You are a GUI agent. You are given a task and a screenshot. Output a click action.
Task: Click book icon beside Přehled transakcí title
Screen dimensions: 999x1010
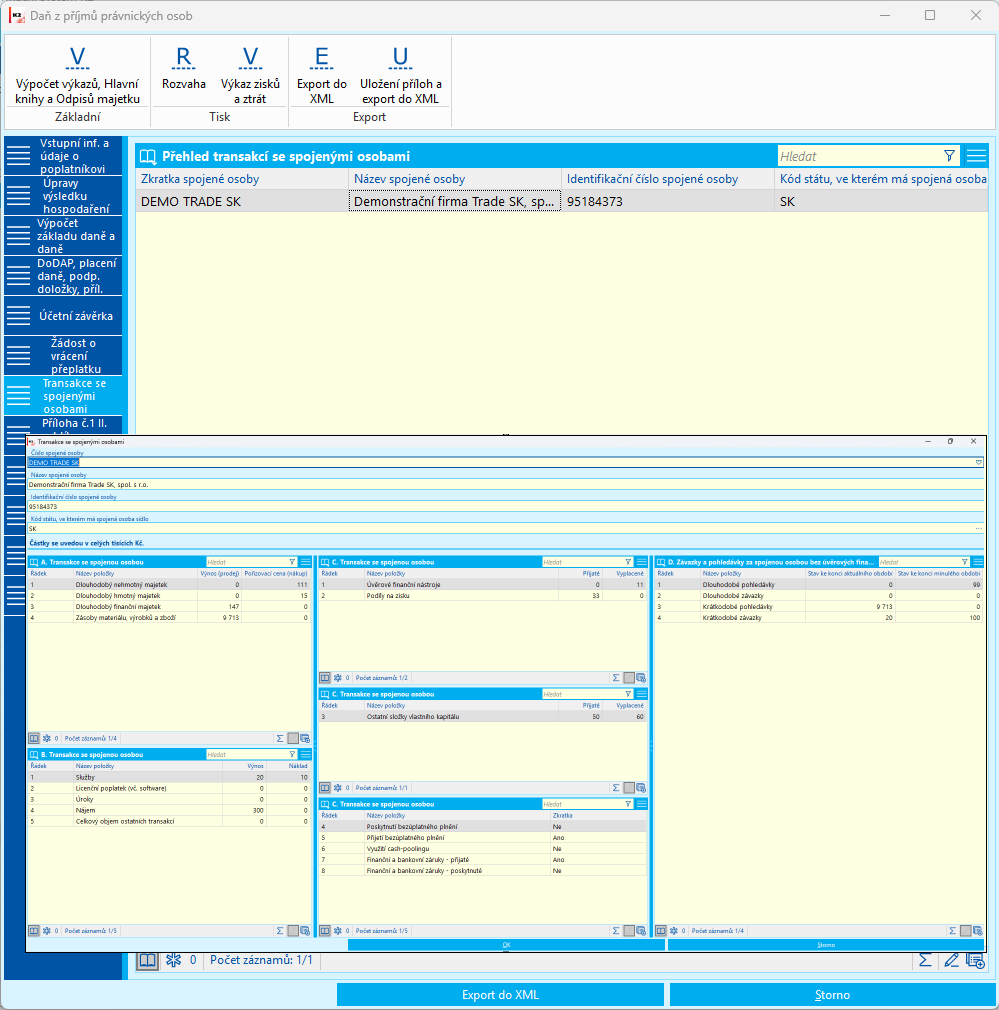[148, 157]
